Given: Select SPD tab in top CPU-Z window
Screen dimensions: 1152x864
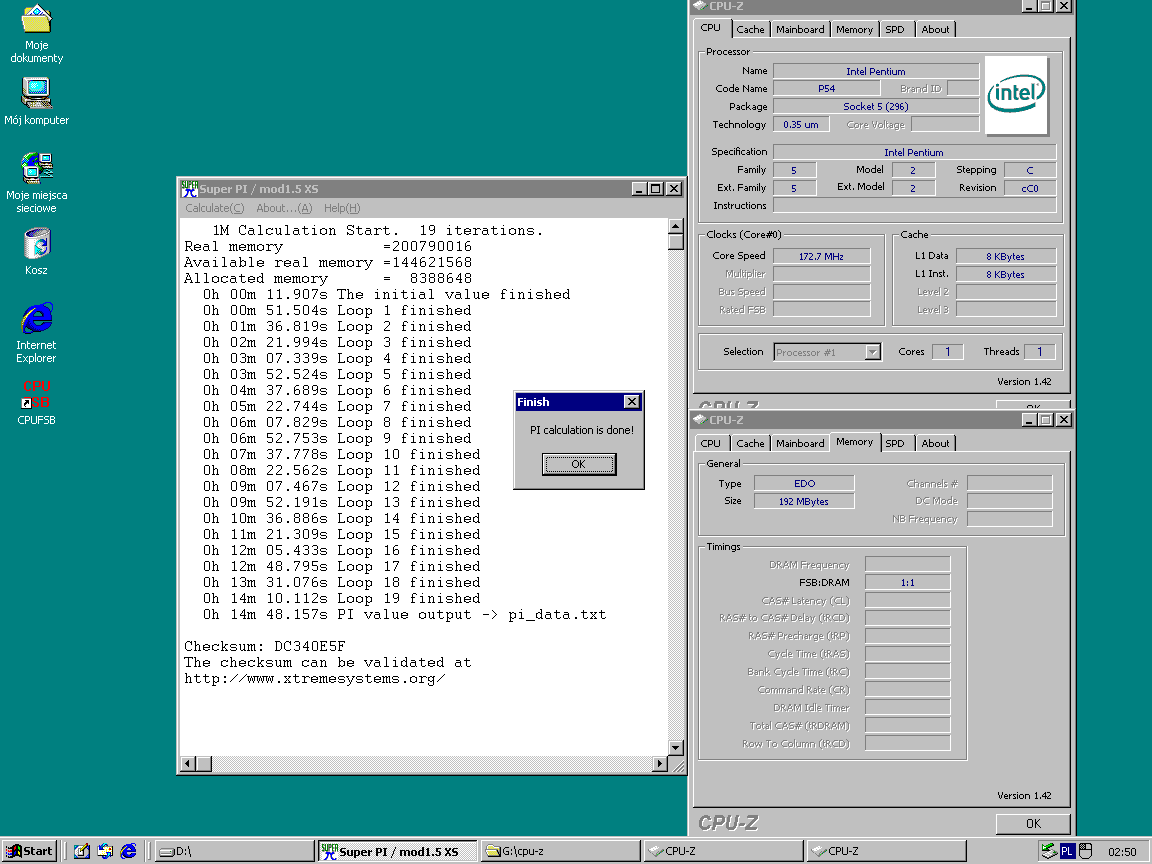Looking at the screenshot, I should (895, 29).
